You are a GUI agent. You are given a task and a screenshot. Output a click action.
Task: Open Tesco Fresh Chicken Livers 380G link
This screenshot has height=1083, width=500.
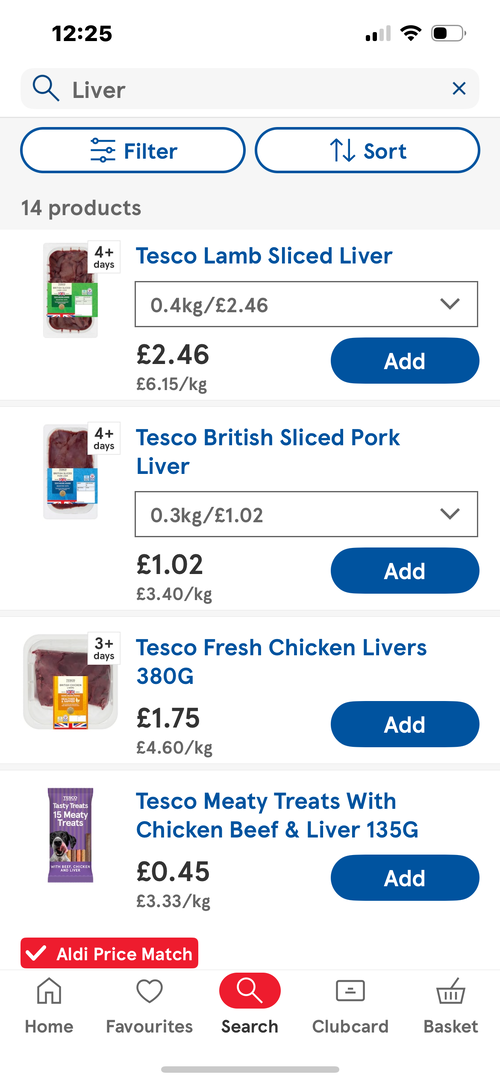pos(281,662)
